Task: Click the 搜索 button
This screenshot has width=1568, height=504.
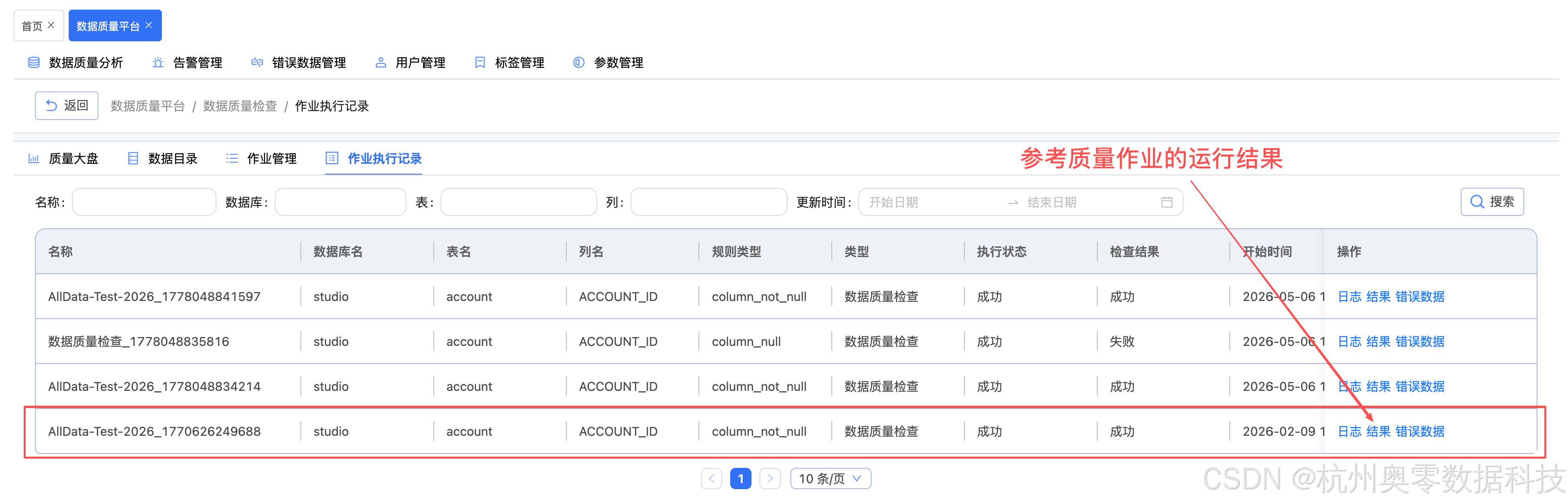Action: 1492,202
